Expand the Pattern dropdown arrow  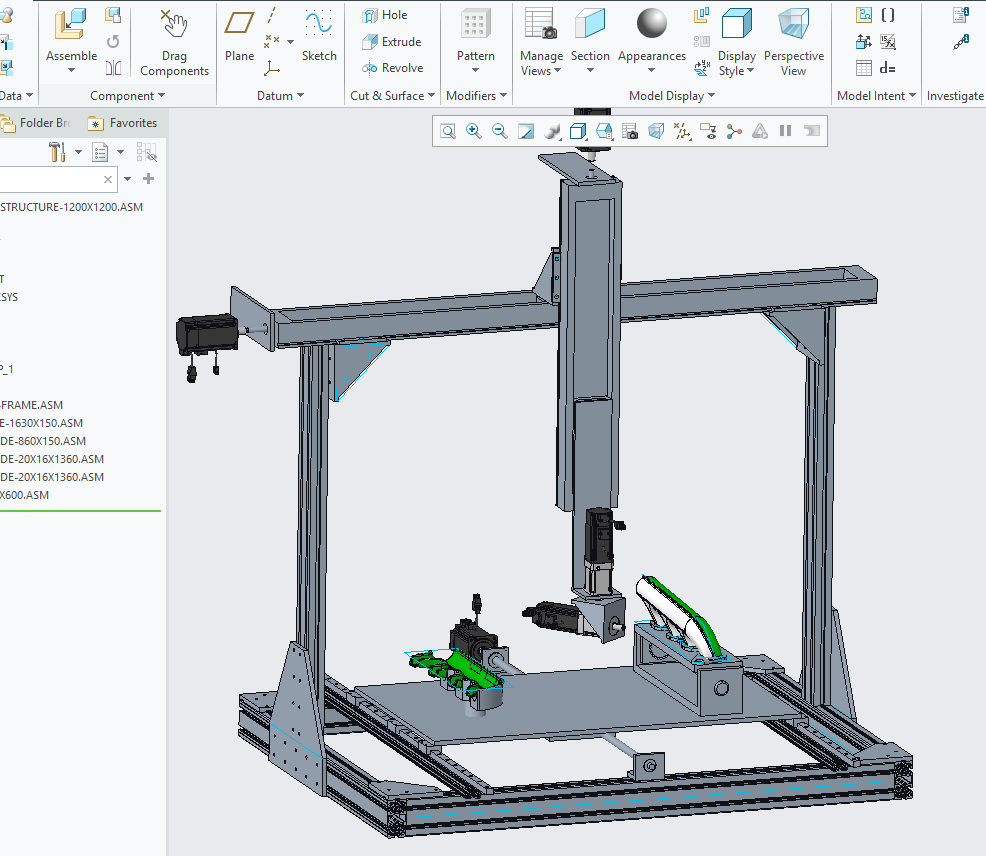476,72
